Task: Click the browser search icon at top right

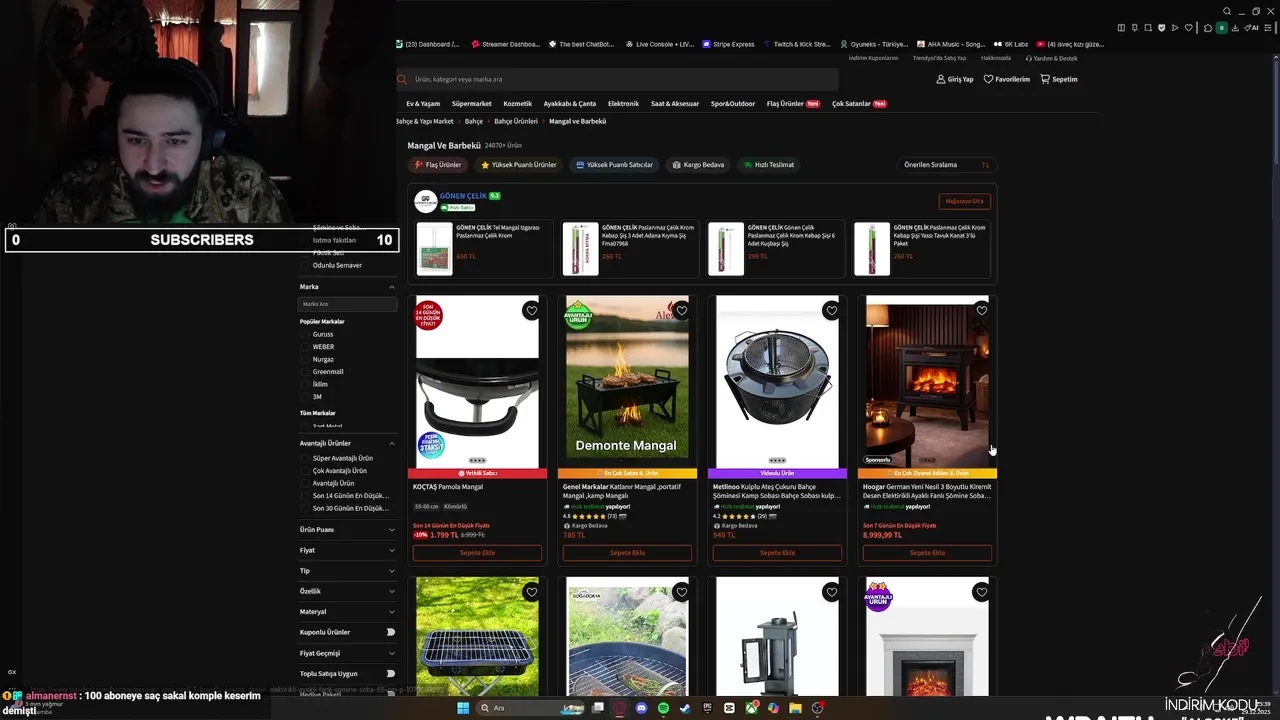Action: (1227, 12)
